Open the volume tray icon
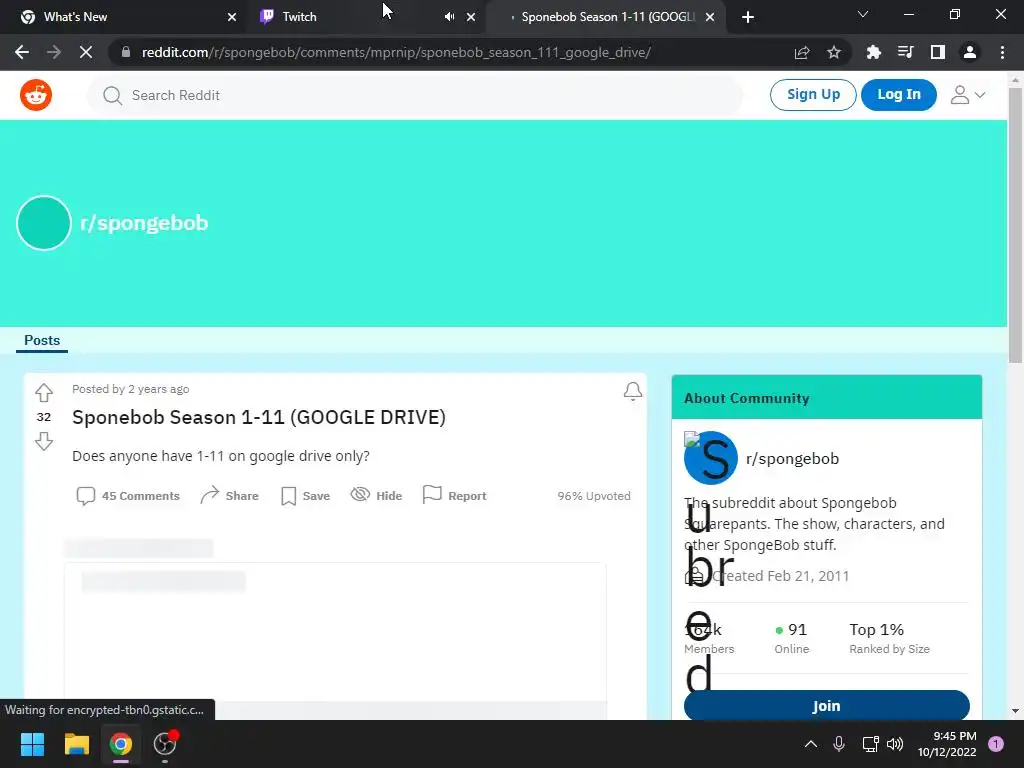Screen dimensions: 1024x768 tap(895, 744)
